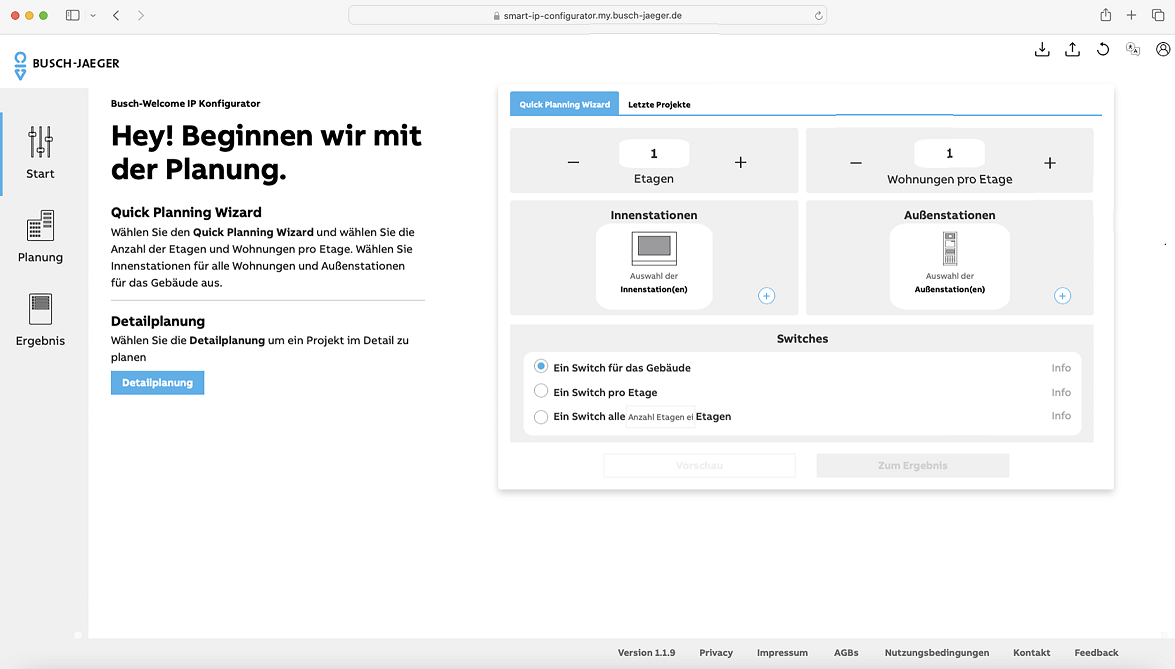The height and width of the screenshot is (669, 1175).
Task: Click the reset arrow icon
Action: (1103, 49)
